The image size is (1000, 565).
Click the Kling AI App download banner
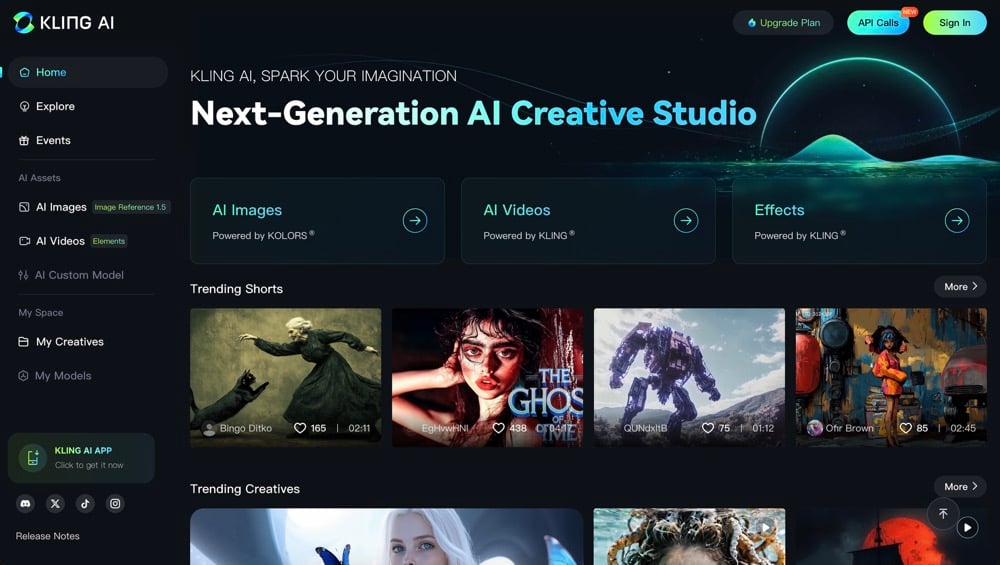pyautogui.click(x=81, y=458)
